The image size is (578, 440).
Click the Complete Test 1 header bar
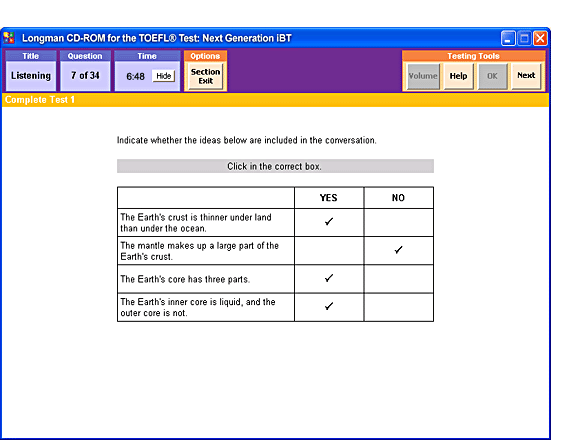pos(275,100)
